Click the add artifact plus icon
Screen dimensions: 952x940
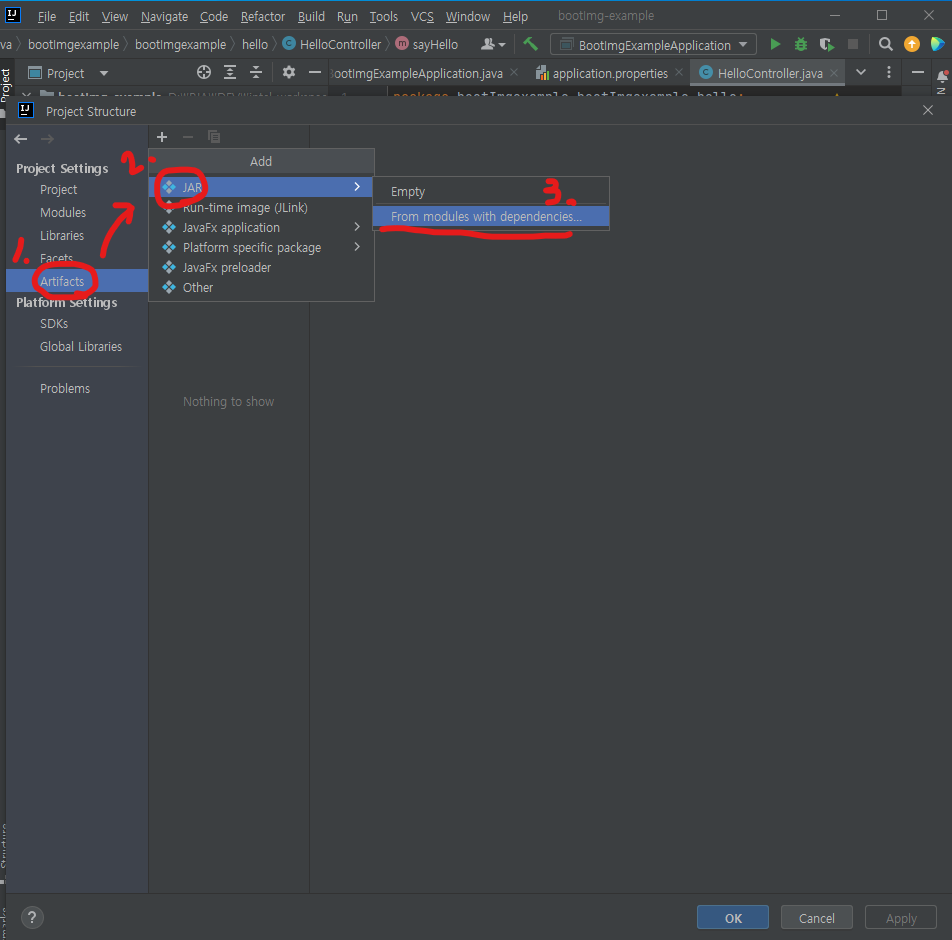(x=162, y=137)
